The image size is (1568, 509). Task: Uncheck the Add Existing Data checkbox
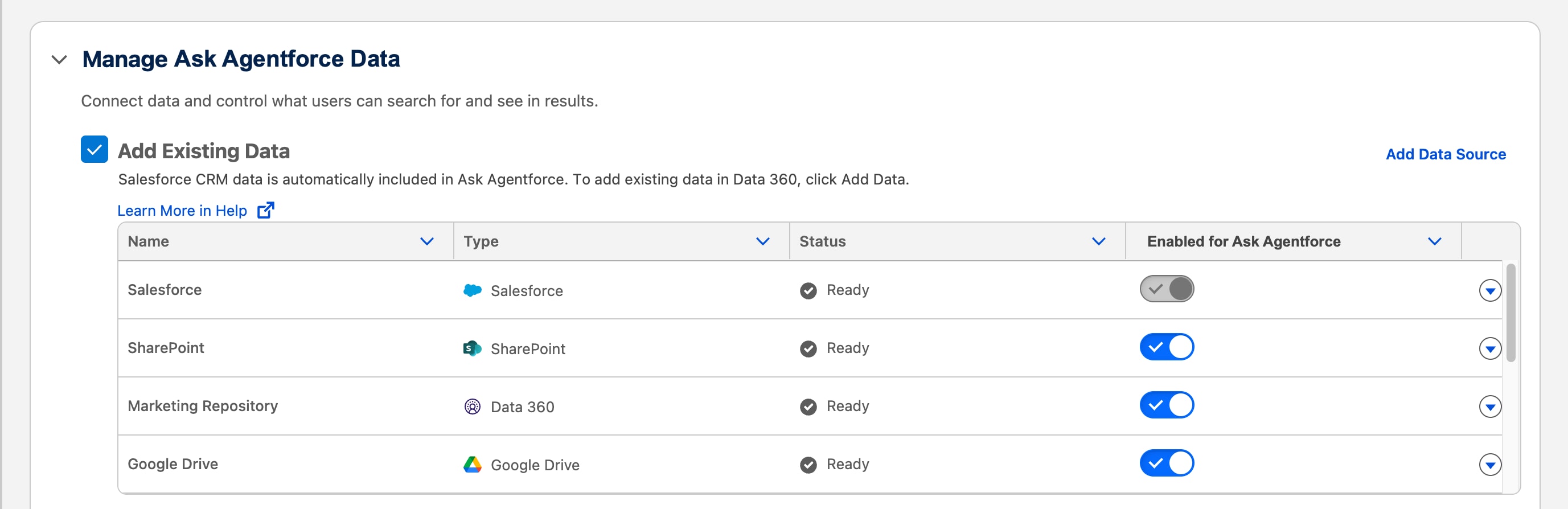[x=95, y=149]
